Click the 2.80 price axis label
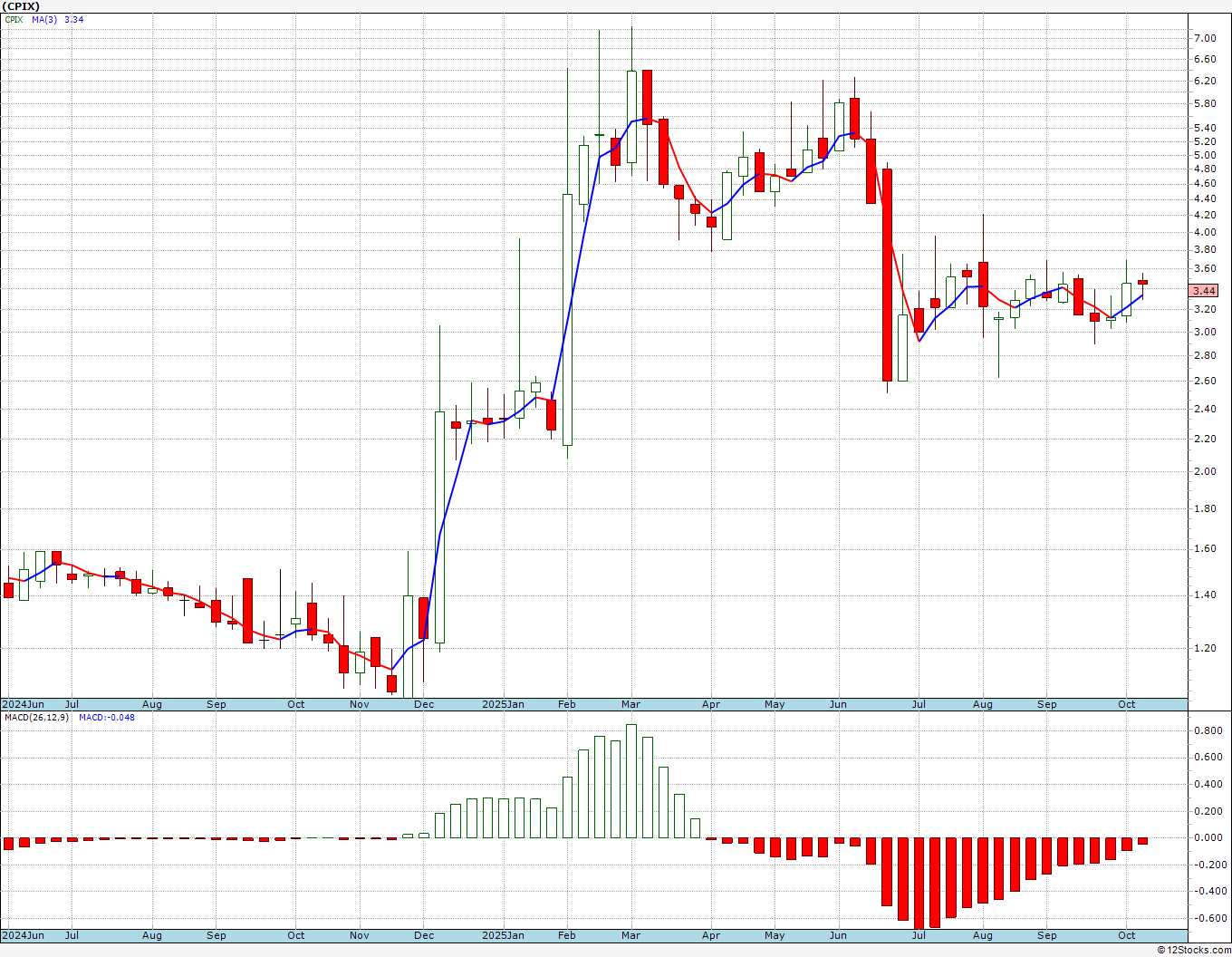The height and width of the screenshot is (957, 1232). [x=1205, y=355]
